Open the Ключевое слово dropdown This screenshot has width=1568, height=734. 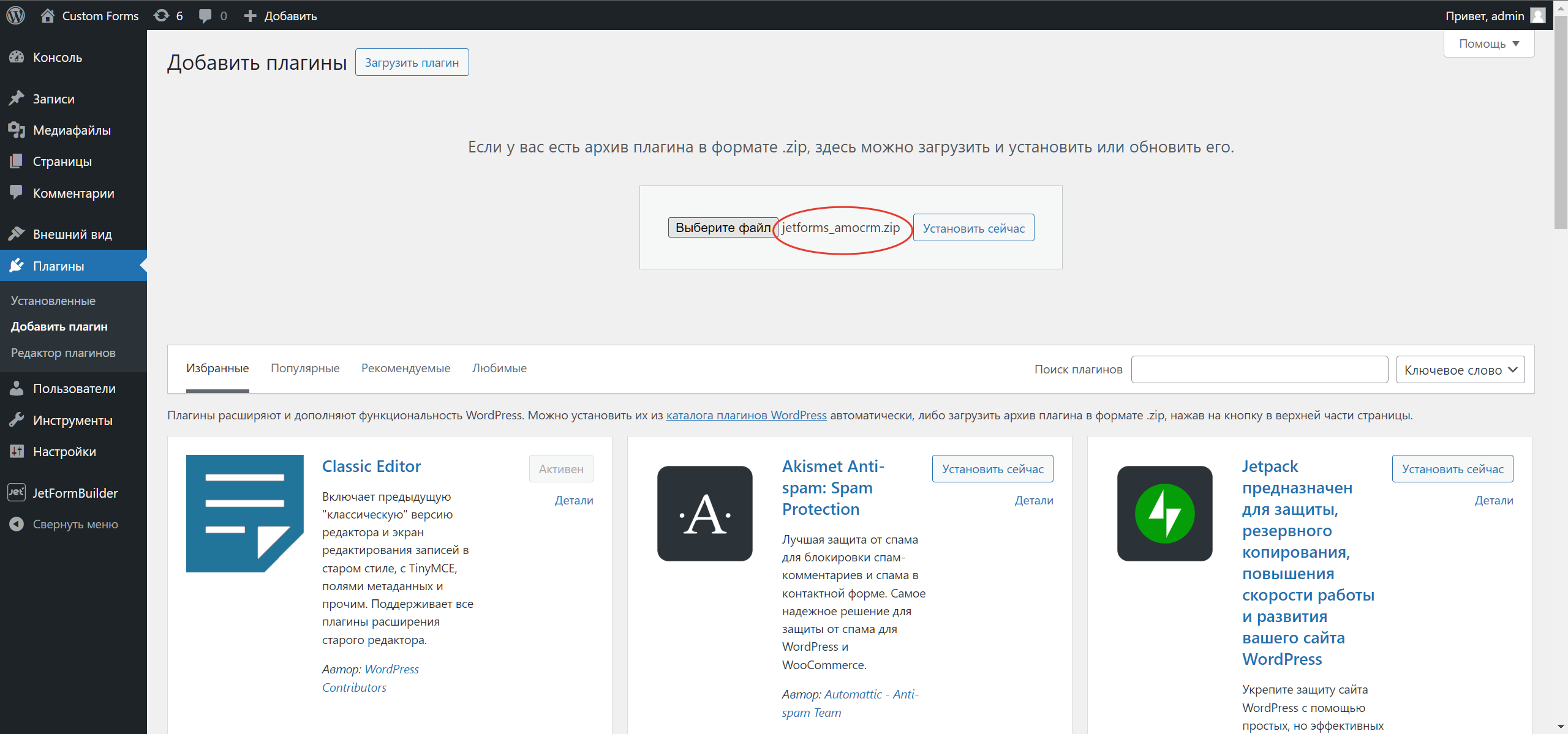(x=1460, y=369)
